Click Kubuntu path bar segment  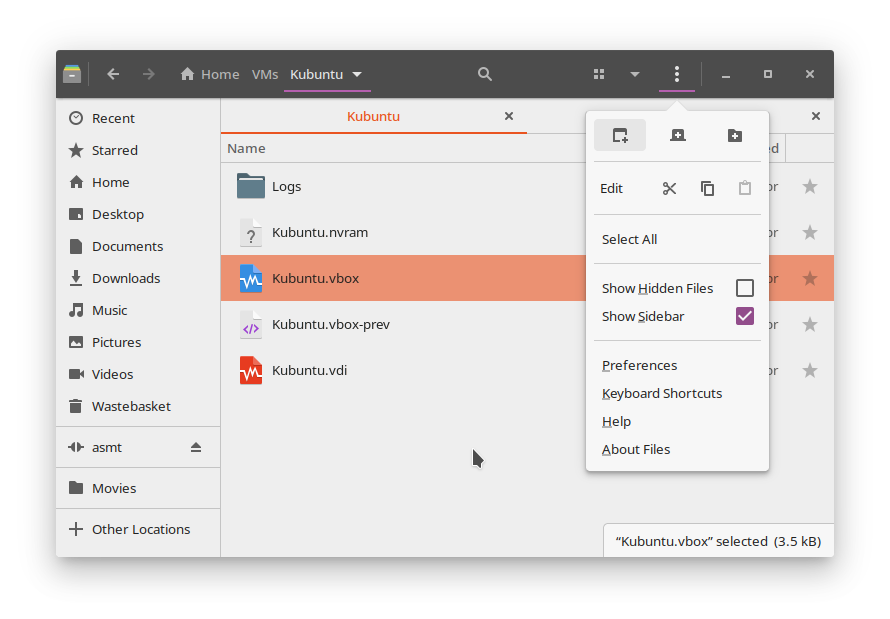(x=317, y=74)
